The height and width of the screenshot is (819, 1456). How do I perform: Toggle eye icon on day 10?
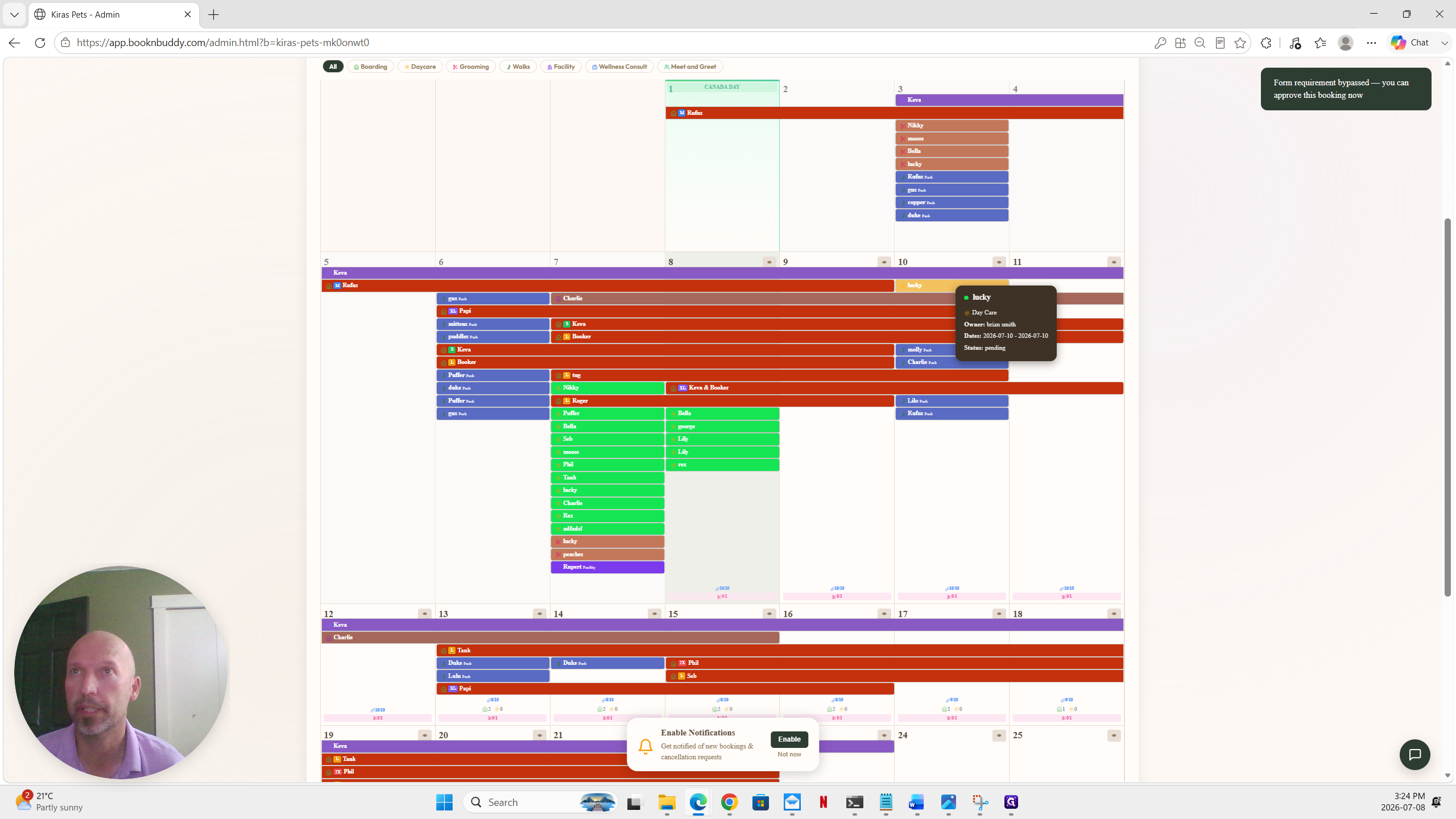999,262
